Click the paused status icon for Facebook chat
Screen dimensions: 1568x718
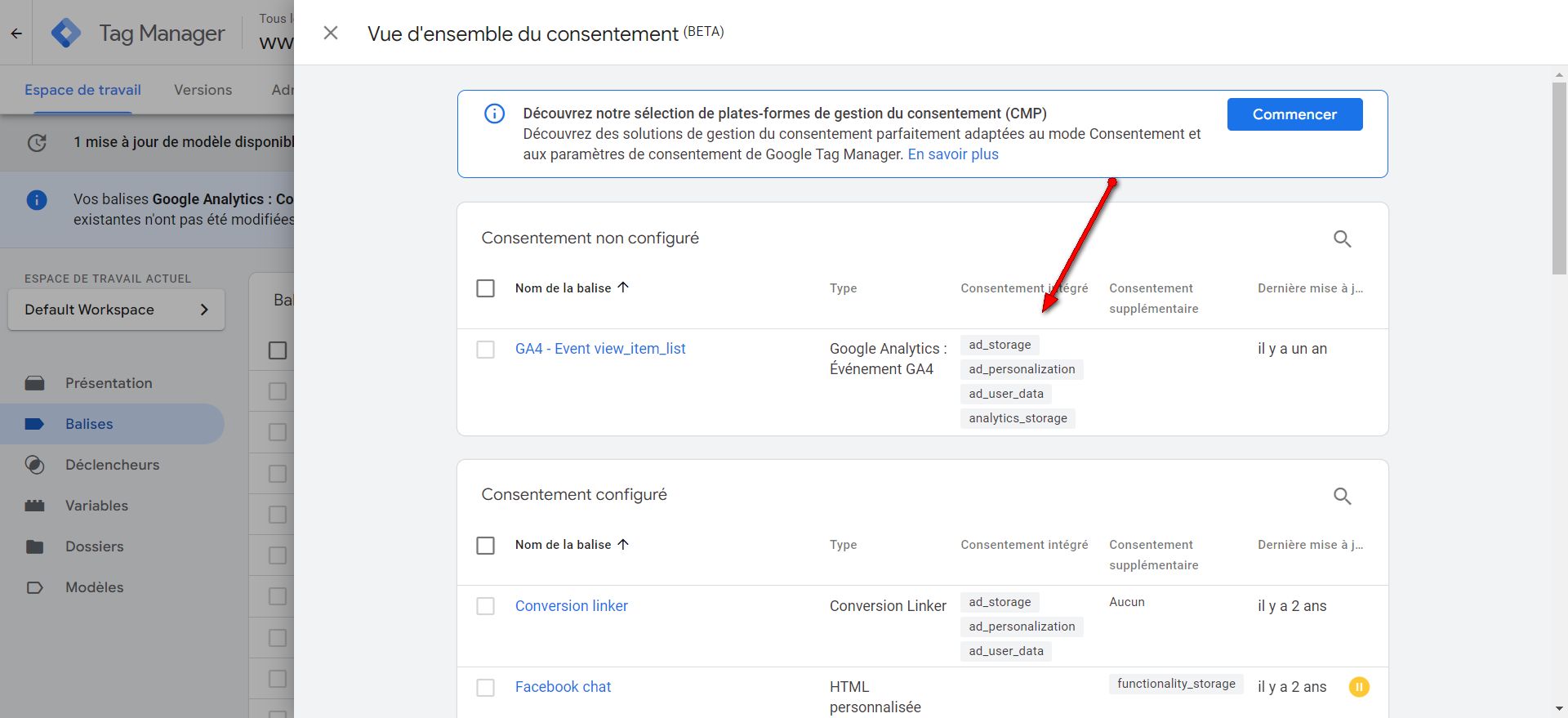pos(1359,687)
